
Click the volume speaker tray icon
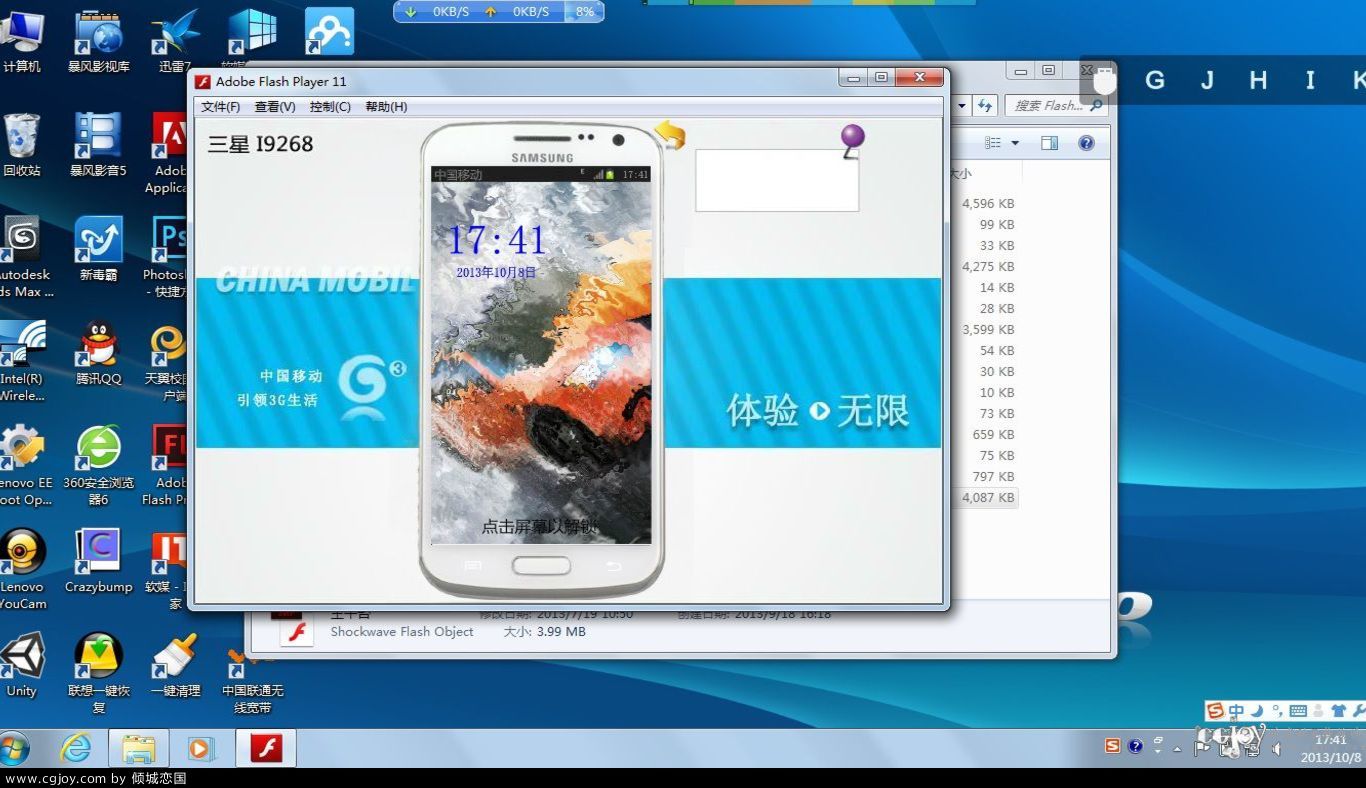click(1277, 747)
